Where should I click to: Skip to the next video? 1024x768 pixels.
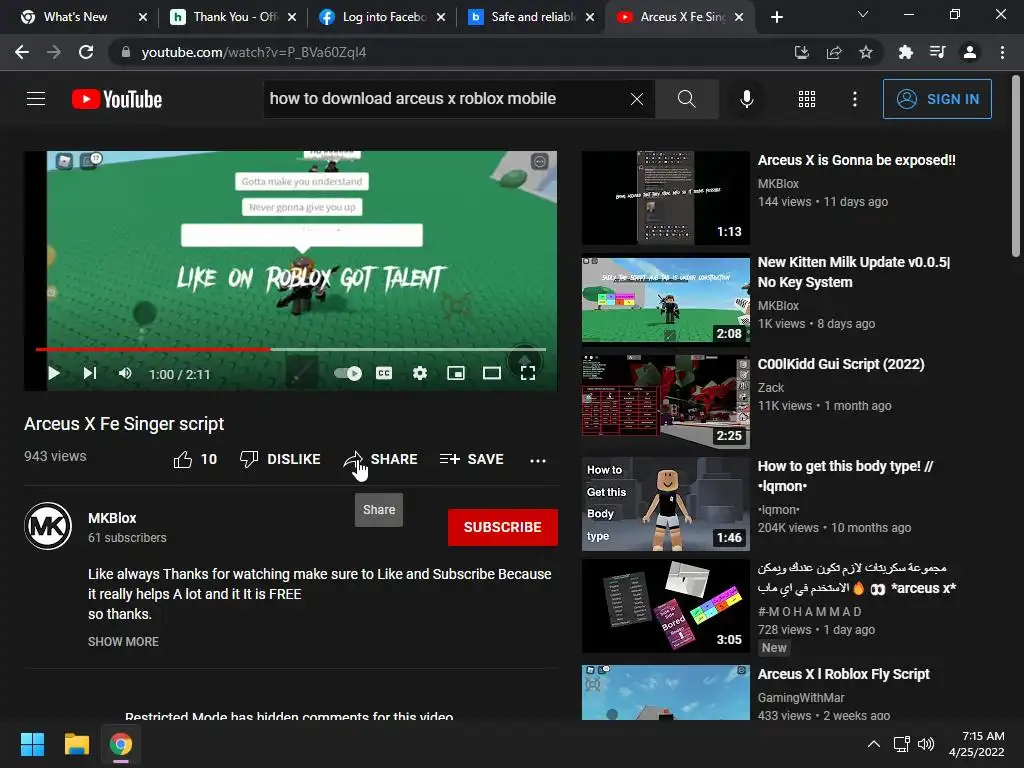coord(90,373)
